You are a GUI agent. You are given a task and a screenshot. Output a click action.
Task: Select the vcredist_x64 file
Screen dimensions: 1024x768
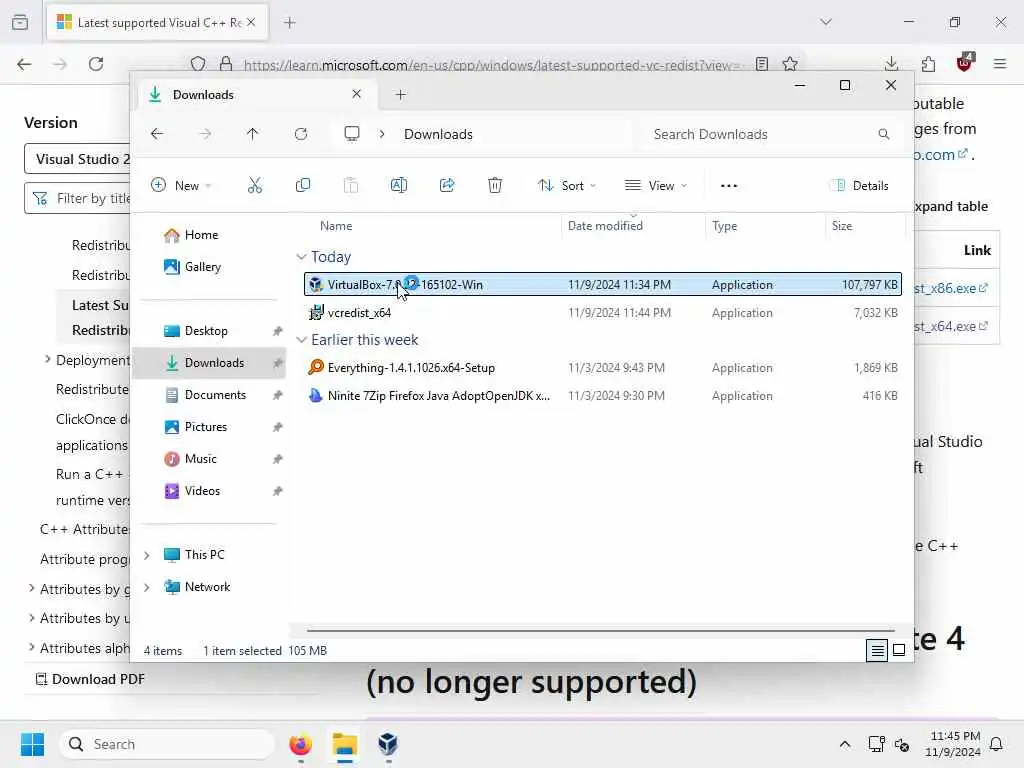603,313
